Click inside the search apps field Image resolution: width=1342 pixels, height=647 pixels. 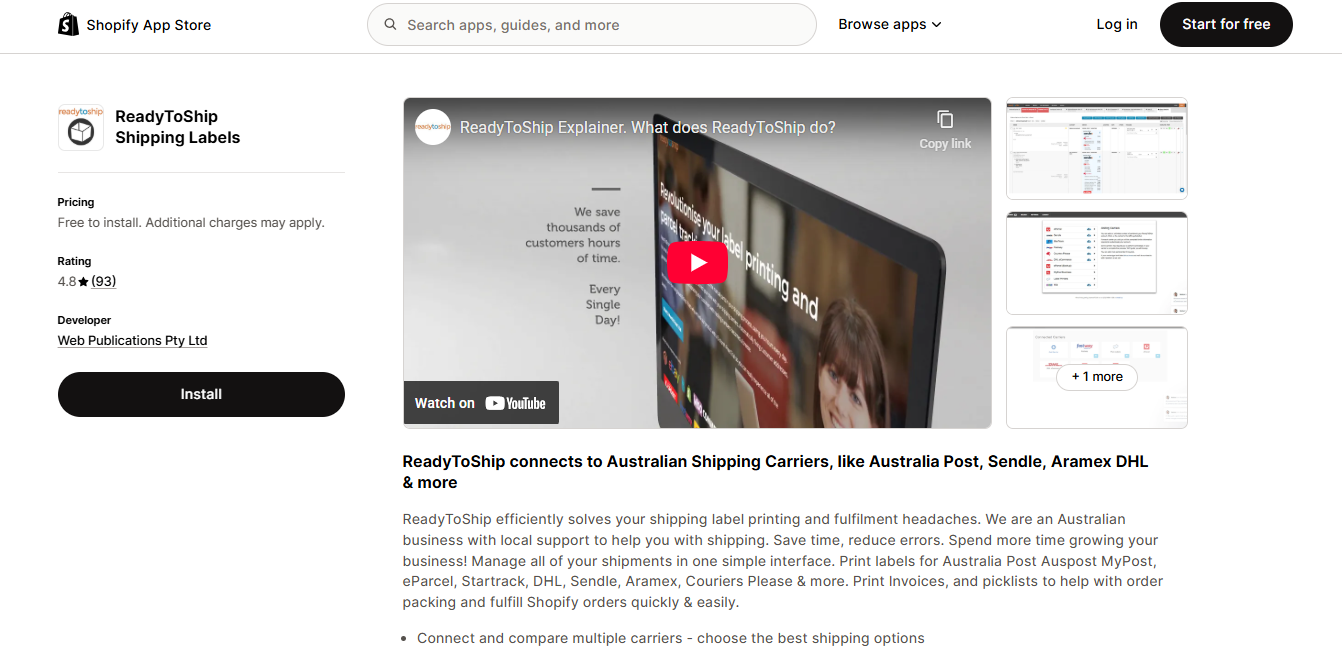590,24
